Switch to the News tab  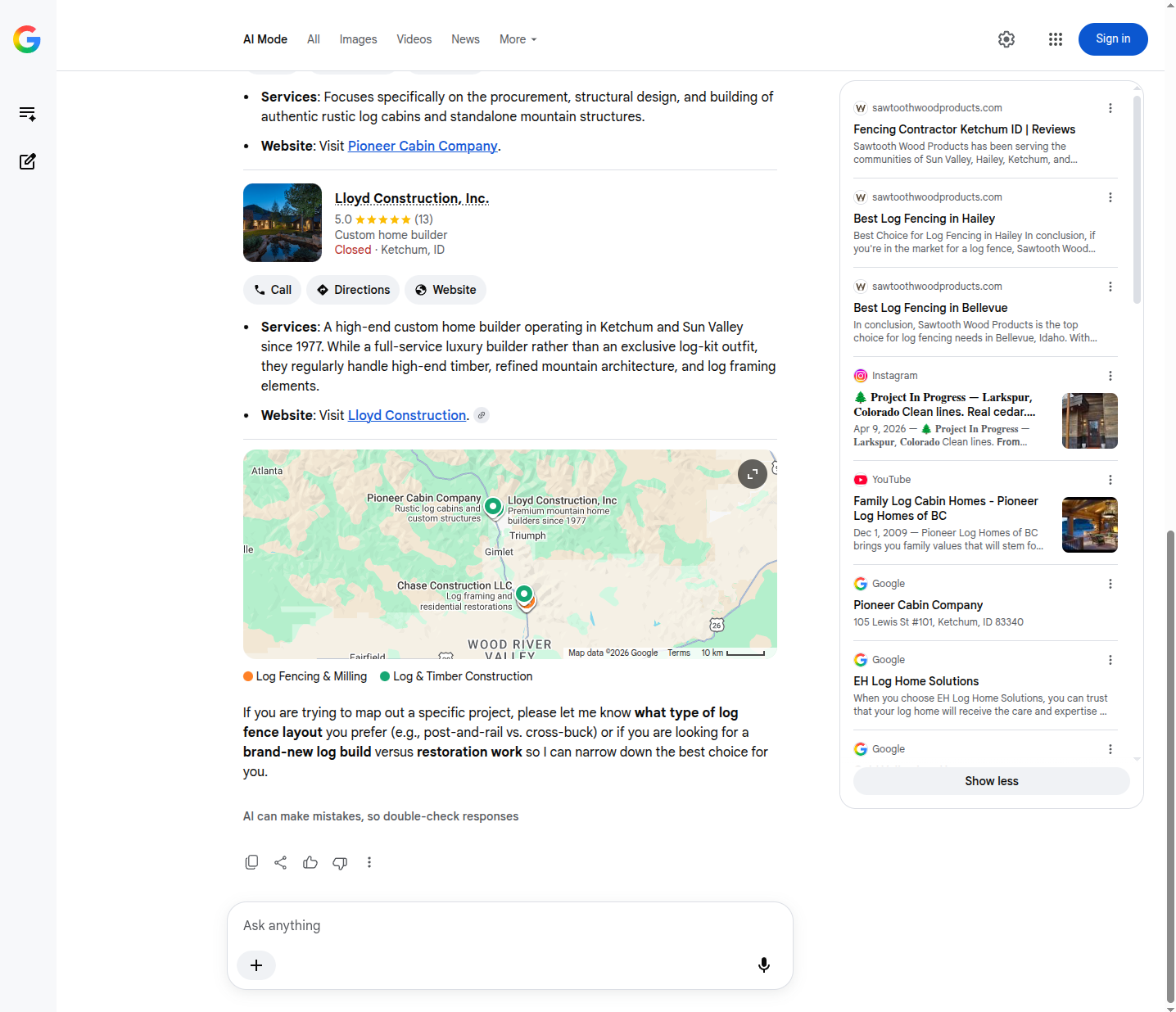point(465,39)
